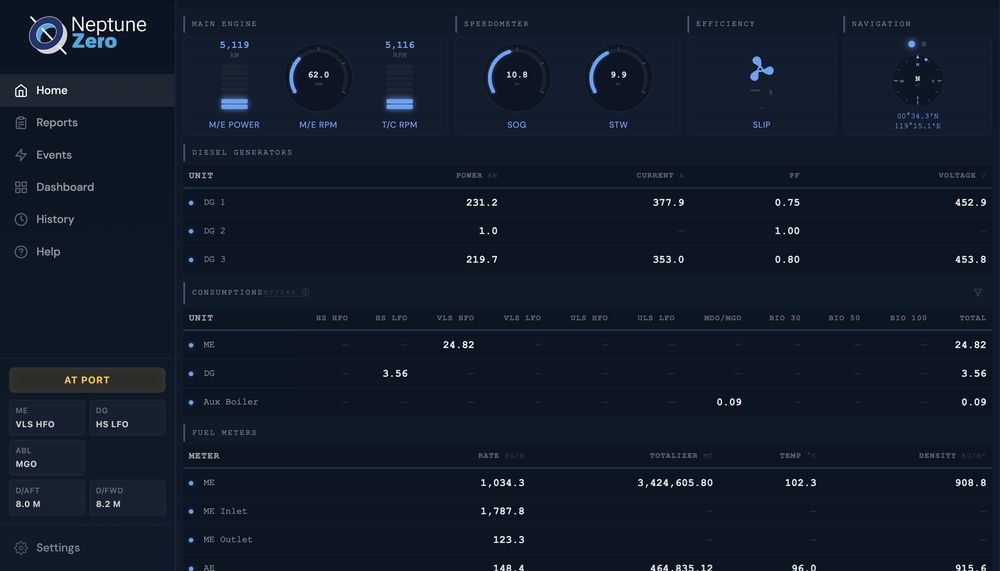Click the ME VLS HFO fuel tile
1000x571 pixels.
[x=47, y=418]
